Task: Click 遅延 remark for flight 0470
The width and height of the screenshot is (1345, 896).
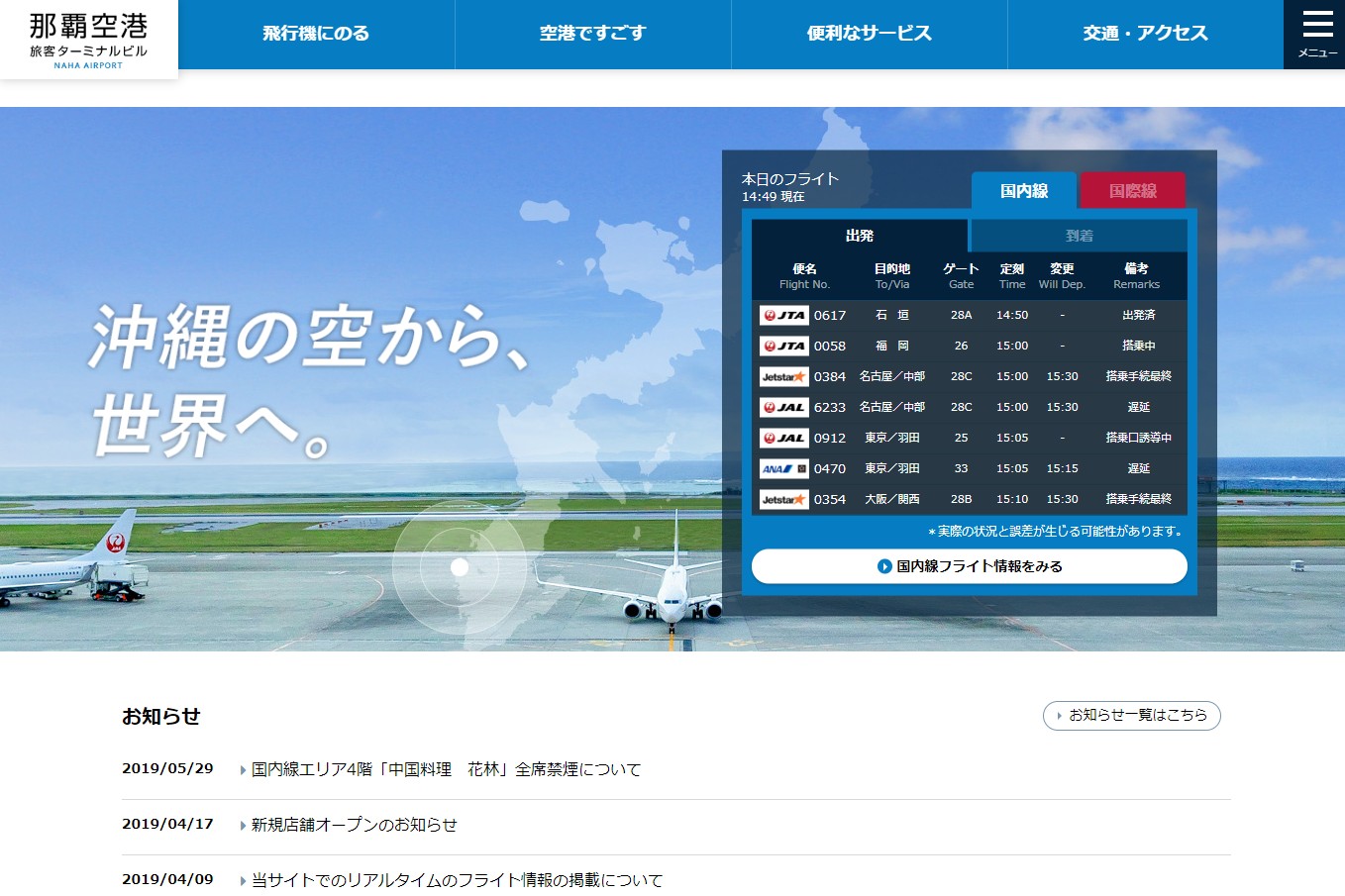Action: (x=1138, y=468)
